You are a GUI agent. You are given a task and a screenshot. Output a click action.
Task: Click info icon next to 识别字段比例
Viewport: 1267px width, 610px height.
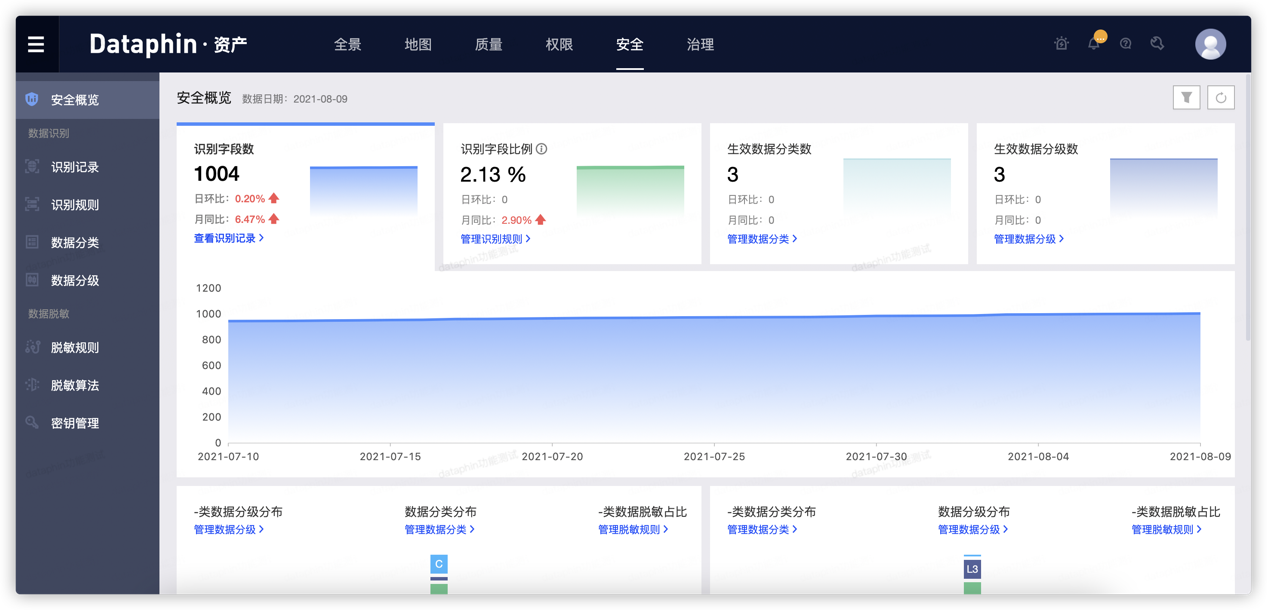pyautogui.click(x=541, y=149)
